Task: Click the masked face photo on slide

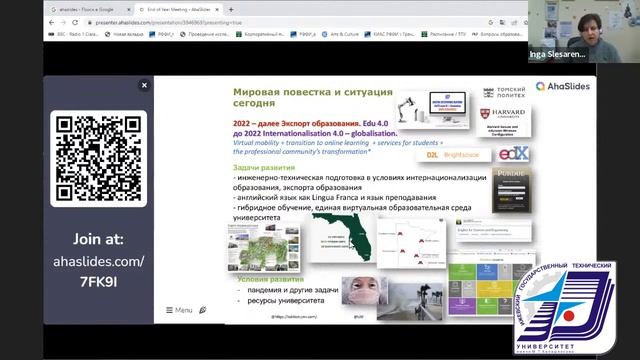Action: (364, 290)
